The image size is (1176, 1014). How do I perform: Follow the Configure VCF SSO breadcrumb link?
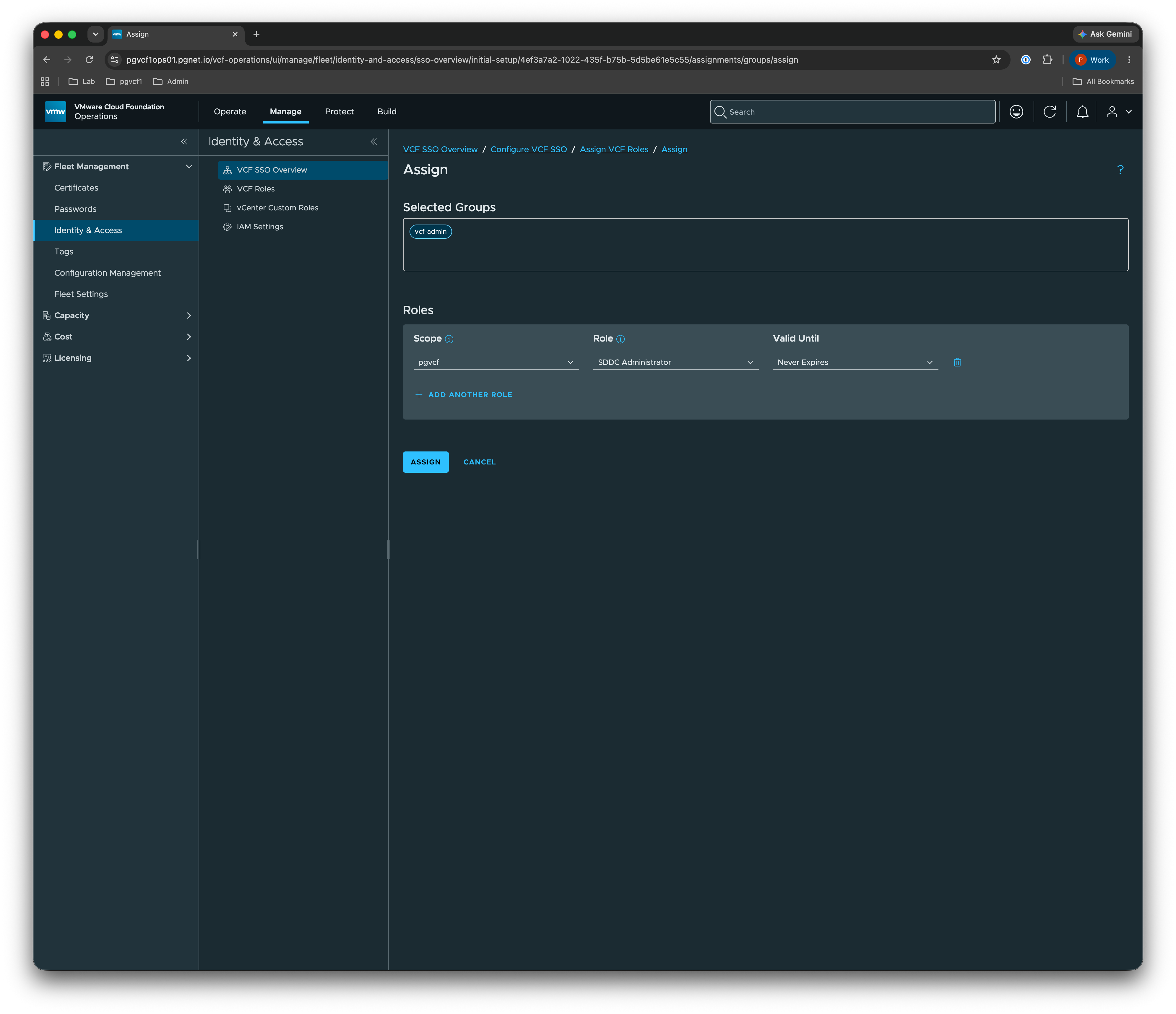point(528,149)
